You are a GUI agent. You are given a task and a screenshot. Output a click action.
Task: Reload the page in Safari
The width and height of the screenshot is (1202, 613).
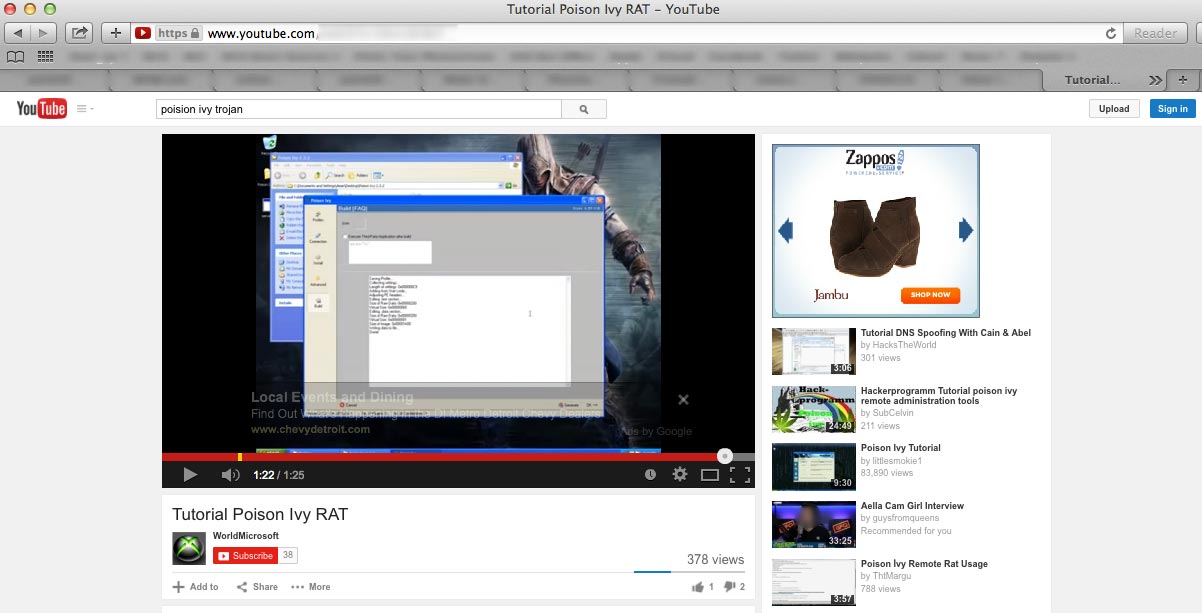[1111, 33]
